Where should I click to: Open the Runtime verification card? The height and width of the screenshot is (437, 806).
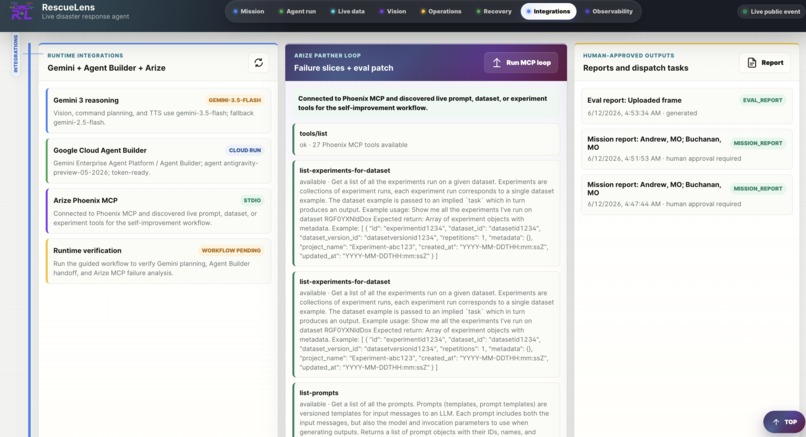pyautogui.click(x=158, y=261)
